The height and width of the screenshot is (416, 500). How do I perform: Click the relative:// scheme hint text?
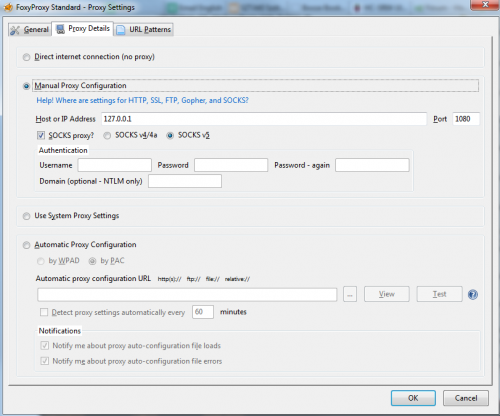[x=237, y=279]
